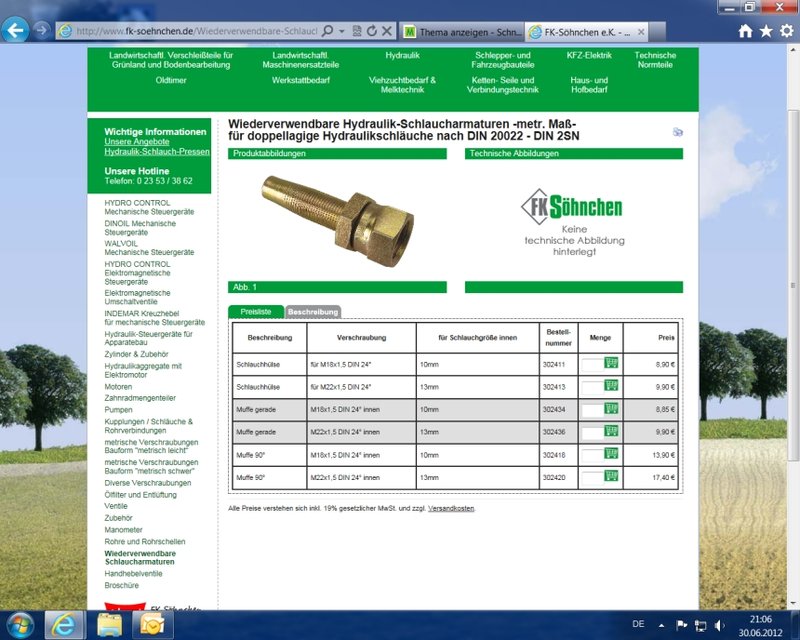Image resolution: width=800 pixels, height=640 pixels.
Task: Switch to the Beschreibung tab
Action: pos(313,312)
